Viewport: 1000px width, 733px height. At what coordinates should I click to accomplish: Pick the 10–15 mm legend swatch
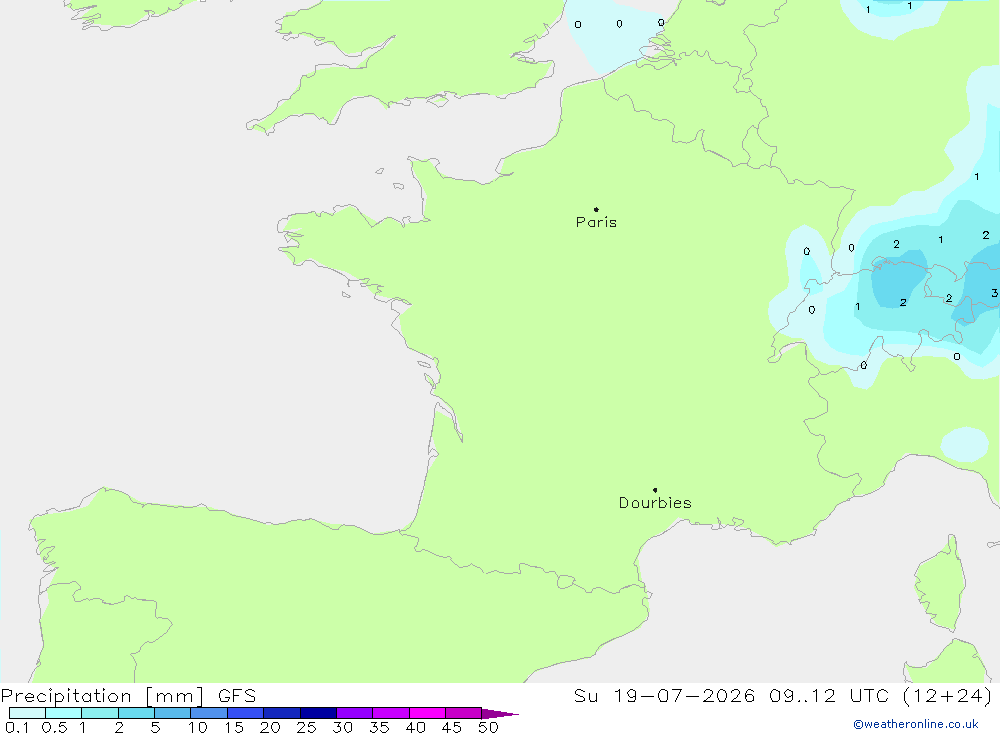click(209, 713)
